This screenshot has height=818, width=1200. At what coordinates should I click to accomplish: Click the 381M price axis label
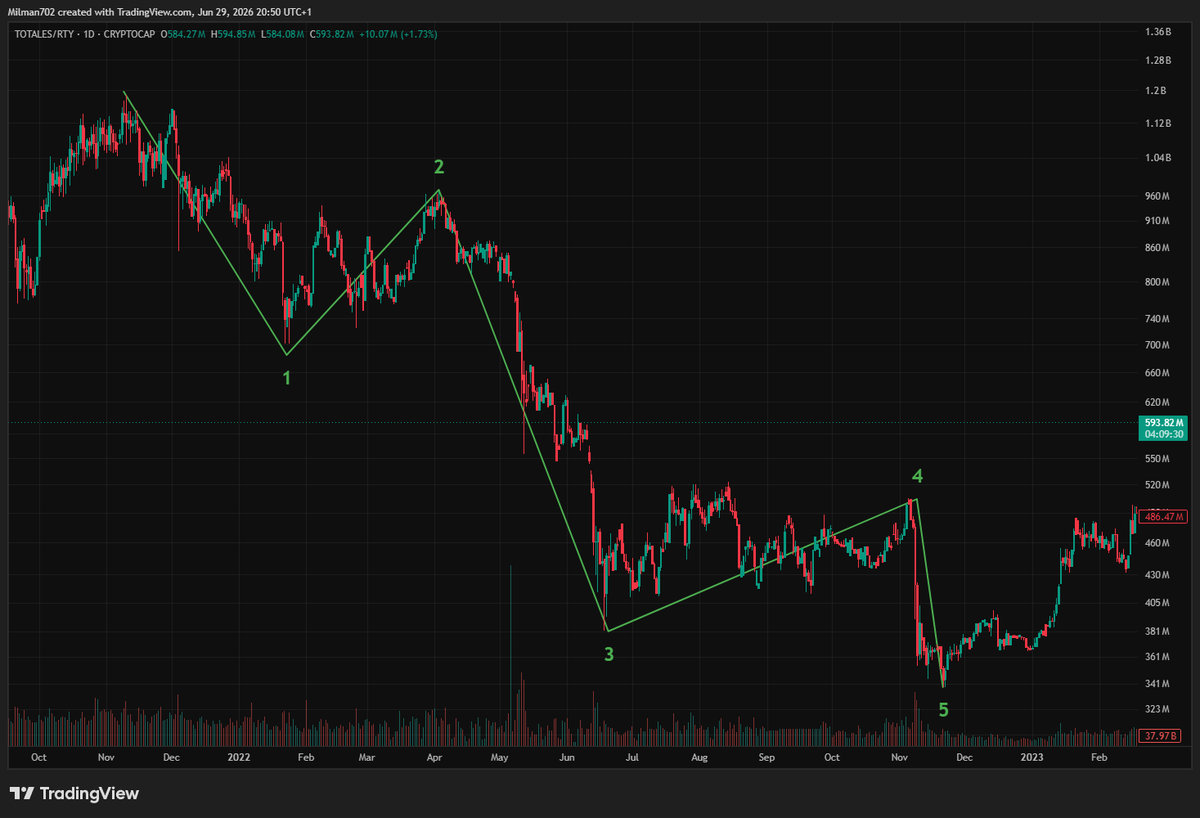click(x=1158, y=631)
